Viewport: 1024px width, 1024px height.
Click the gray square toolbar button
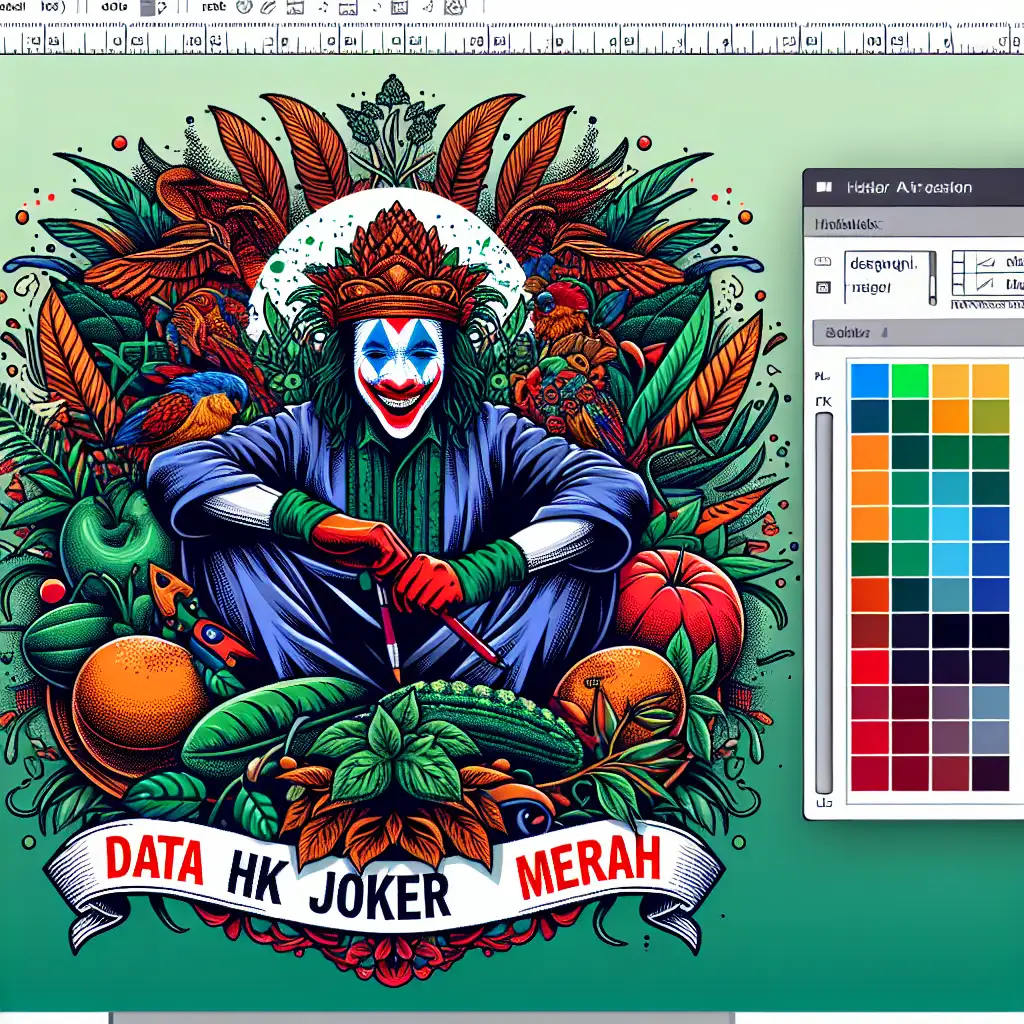pos(148,8)
